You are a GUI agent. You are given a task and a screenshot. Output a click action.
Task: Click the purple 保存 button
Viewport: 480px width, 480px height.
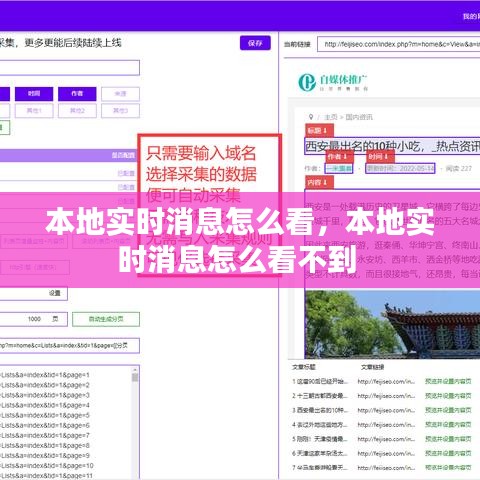tap(255, 43)
